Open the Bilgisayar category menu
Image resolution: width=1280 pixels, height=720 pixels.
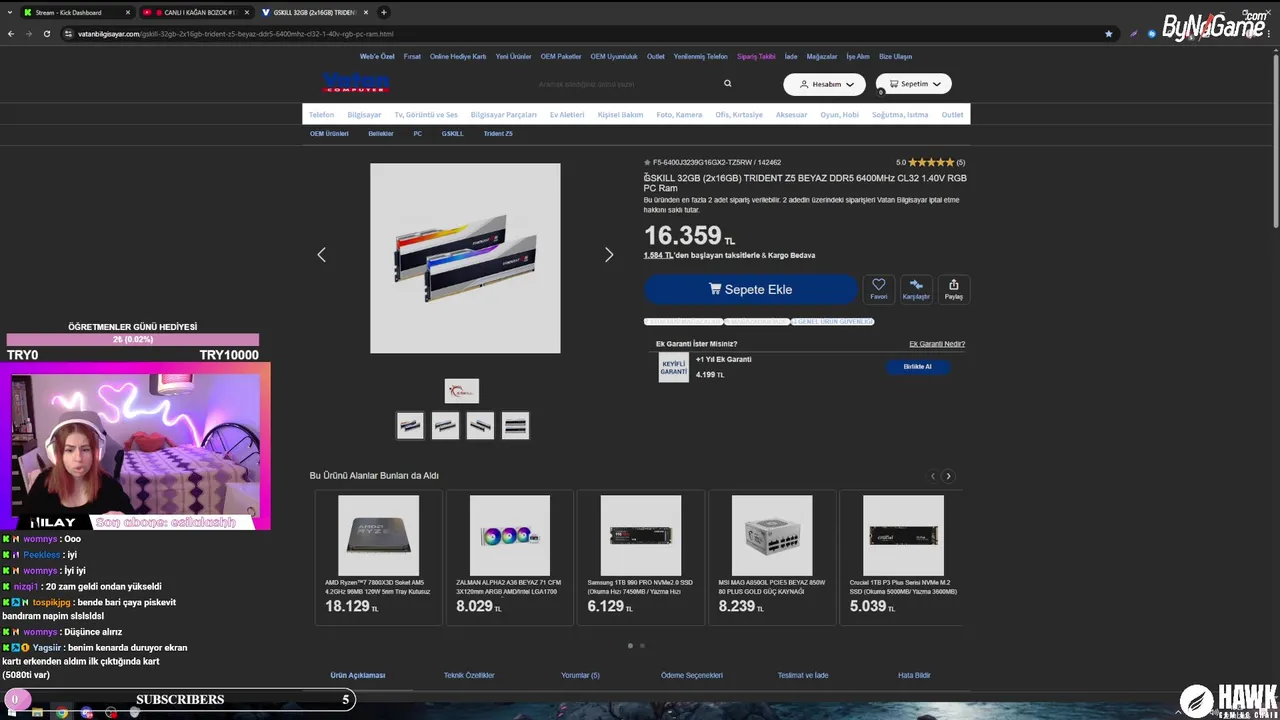point(364,115)
